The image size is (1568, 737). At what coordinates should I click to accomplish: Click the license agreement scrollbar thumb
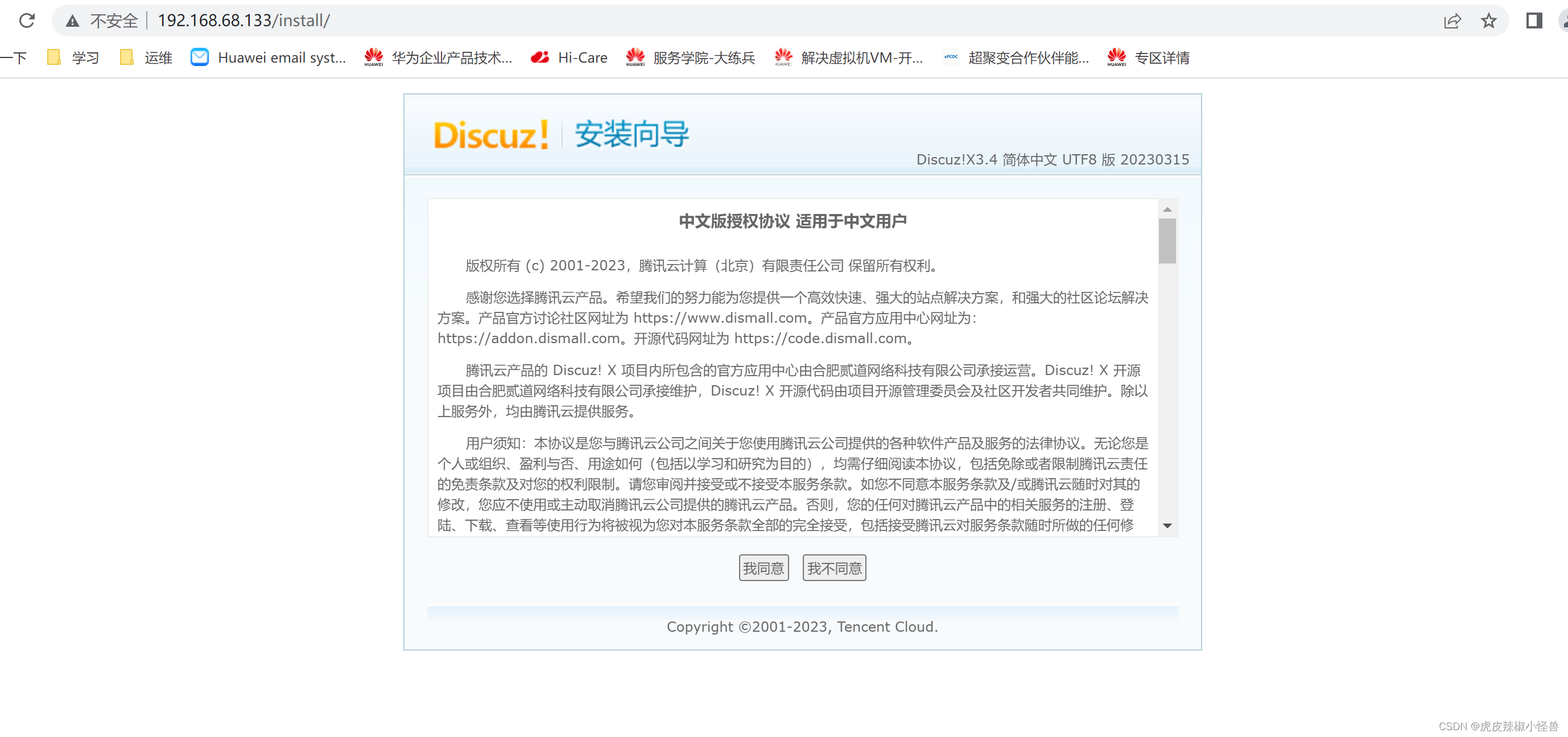tap(1167, 241)
